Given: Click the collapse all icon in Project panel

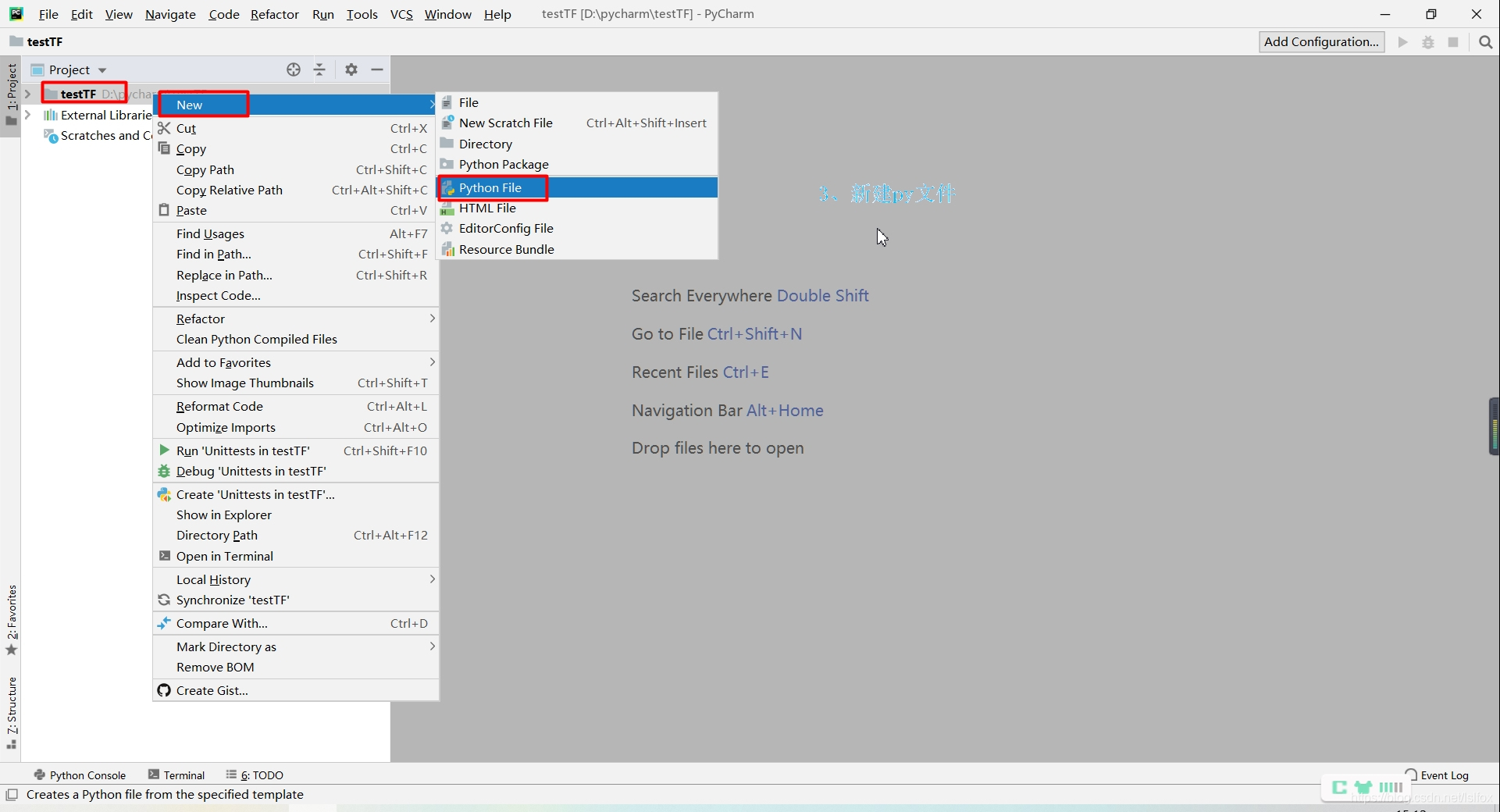Looking at the screenshot, I should point(319,69).
